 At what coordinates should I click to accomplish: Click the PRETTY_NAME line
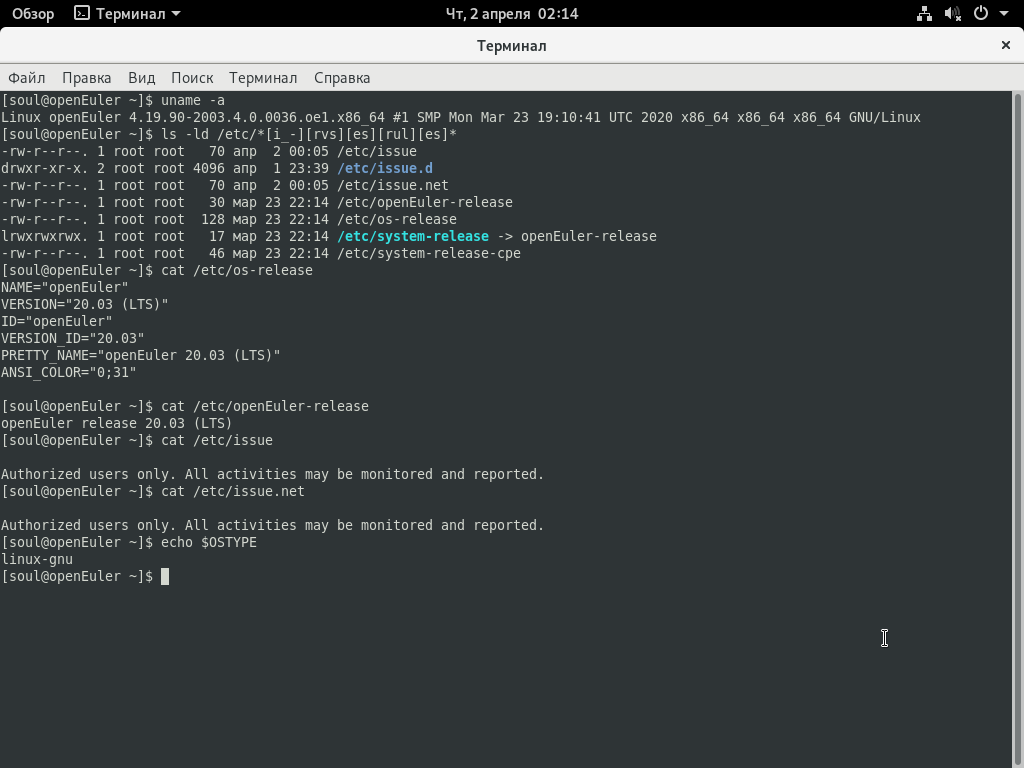click(x=141, y=355)
